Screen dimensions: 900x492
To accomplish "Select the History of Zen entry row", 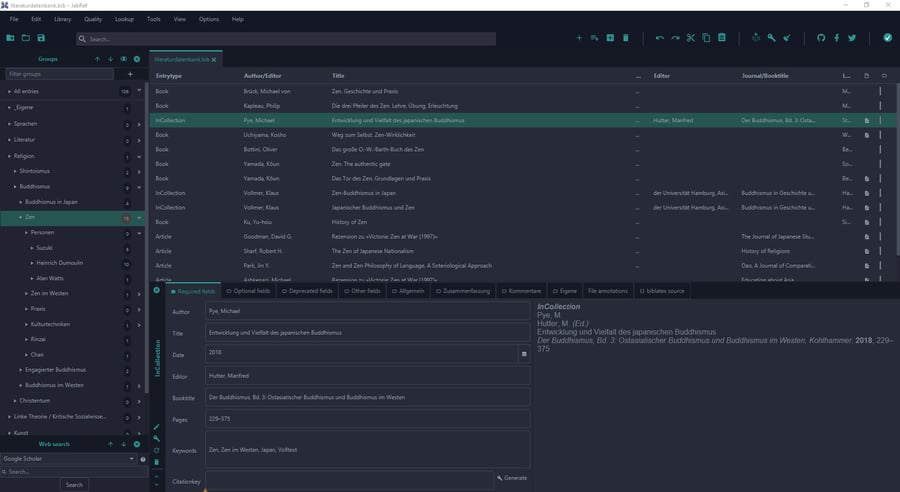I will pos(523,222).
